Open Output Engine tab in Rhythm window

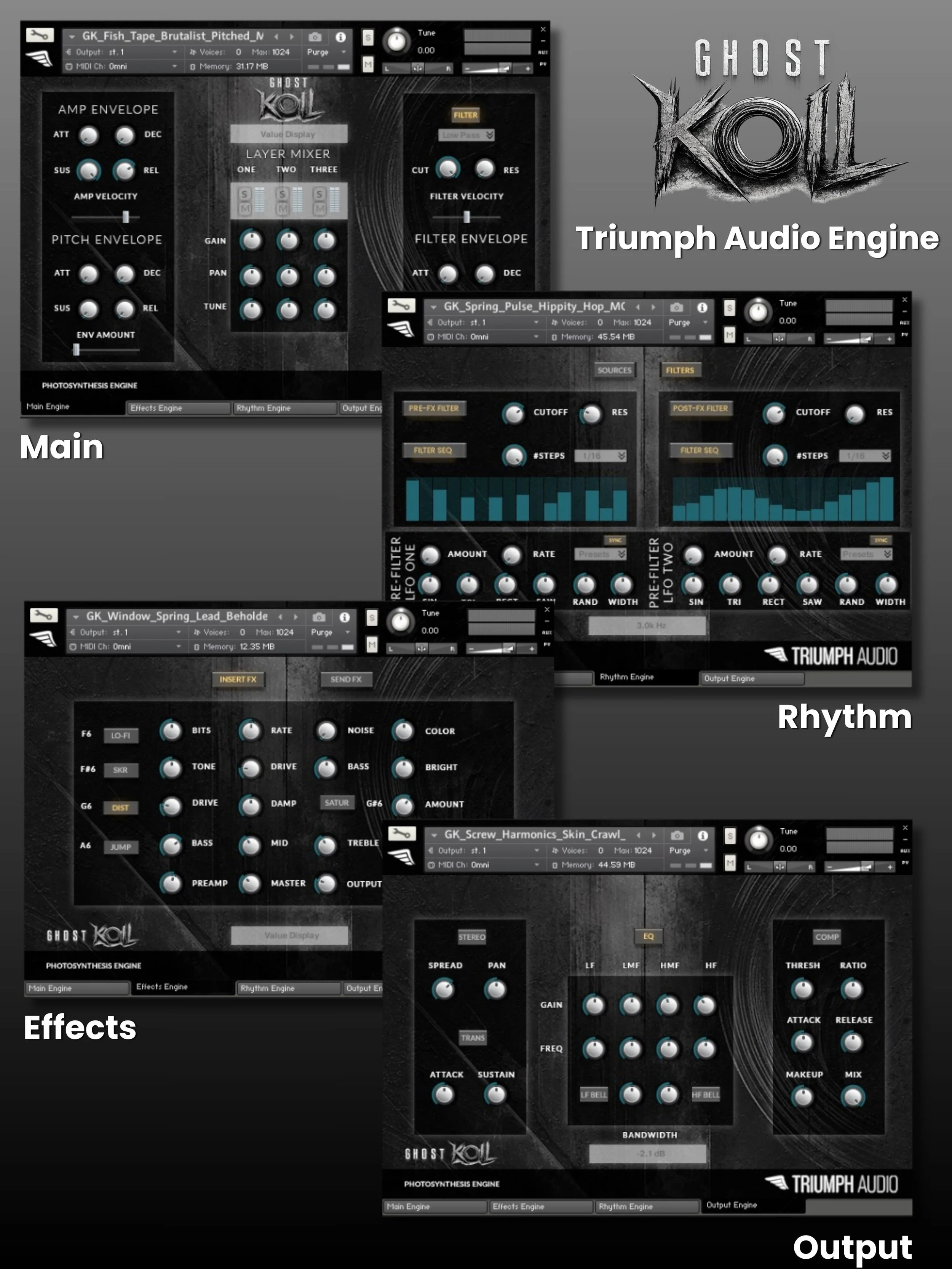coord(752,678)
